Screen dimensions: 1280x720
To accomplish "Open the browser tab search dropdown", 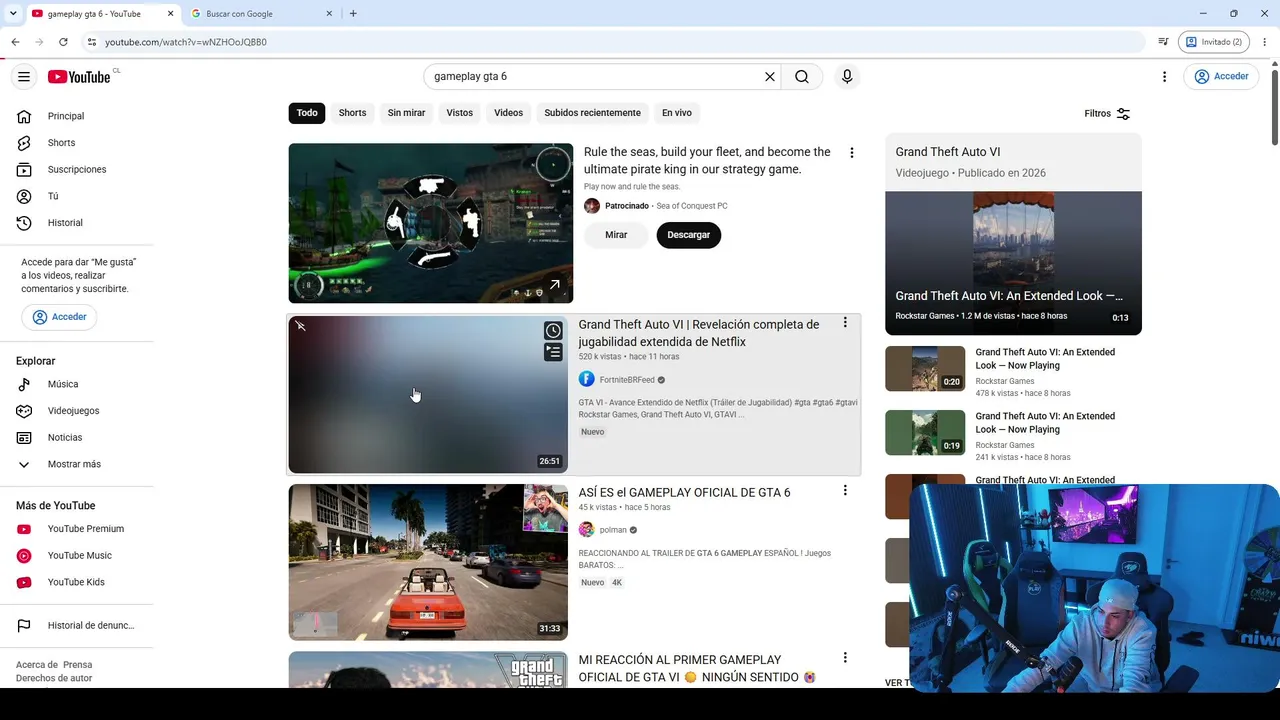I will point(13,14).
